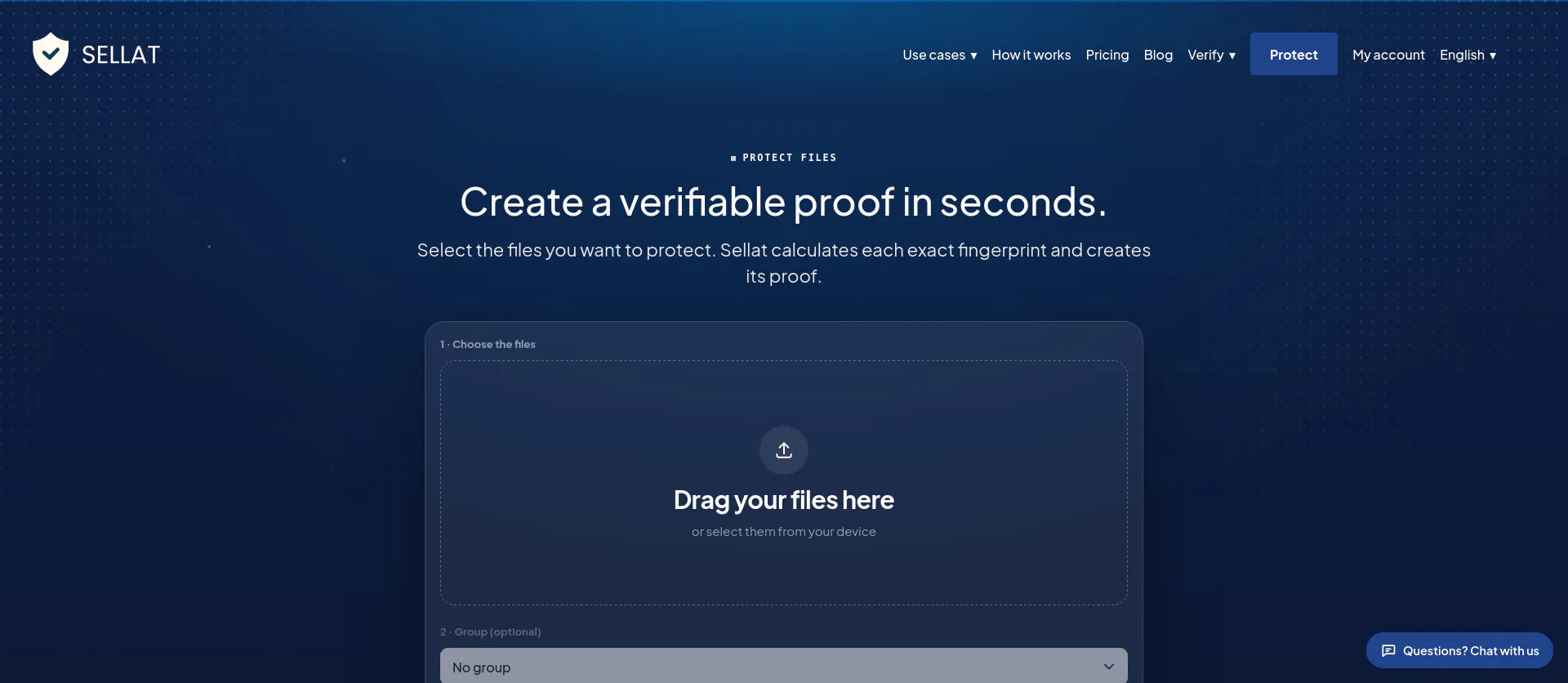Expand the Verify dropdown menu
Viewport: 1568px width, 683px height.
pyautogui.click(x=1211, y=55)
